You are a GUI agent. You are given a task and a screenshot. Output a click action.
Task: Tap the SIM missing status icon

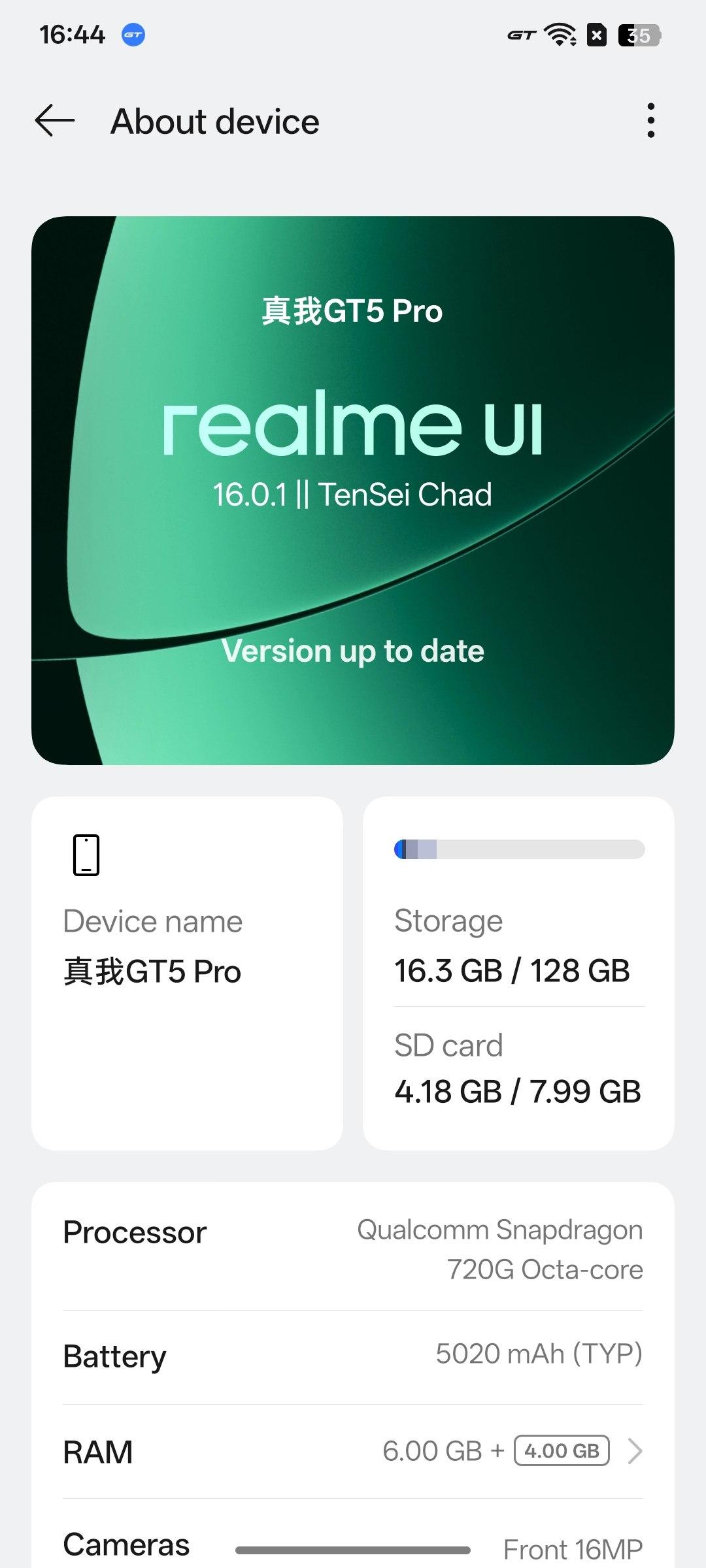click(x=597, y=35)
